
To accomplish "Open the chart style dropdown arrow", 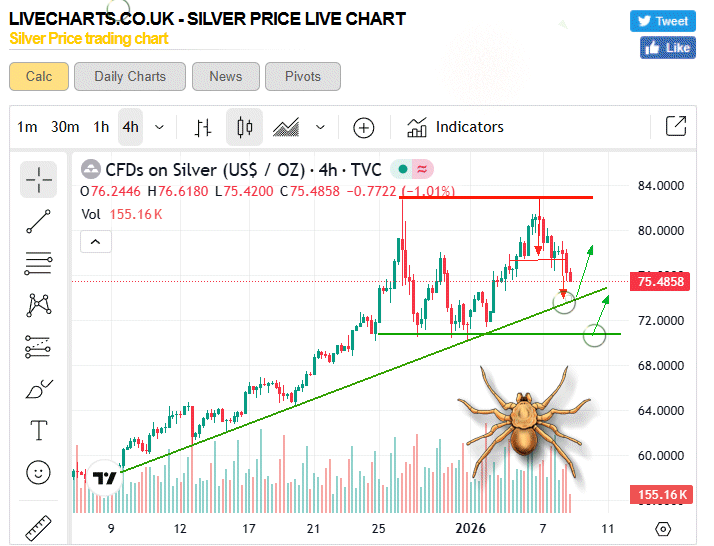I will click(320, 127).
